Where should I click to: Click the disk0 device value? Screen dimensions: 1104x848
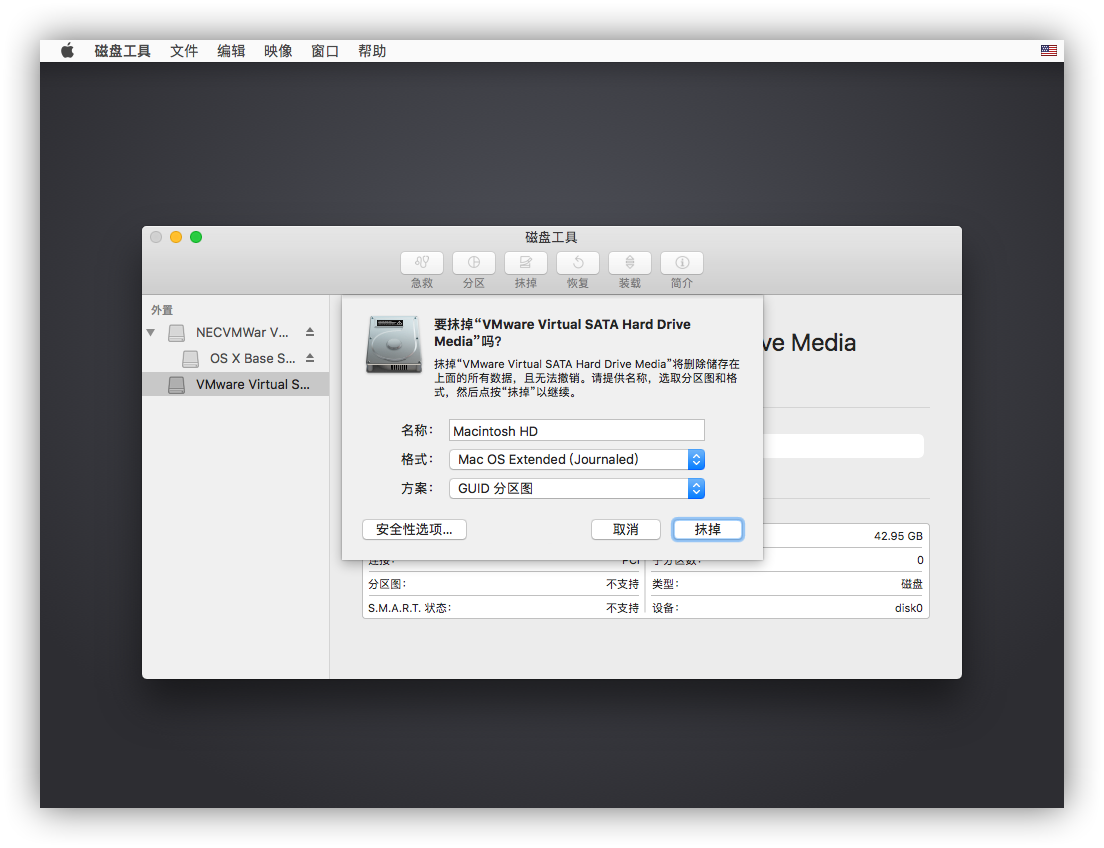pos(908,608)
